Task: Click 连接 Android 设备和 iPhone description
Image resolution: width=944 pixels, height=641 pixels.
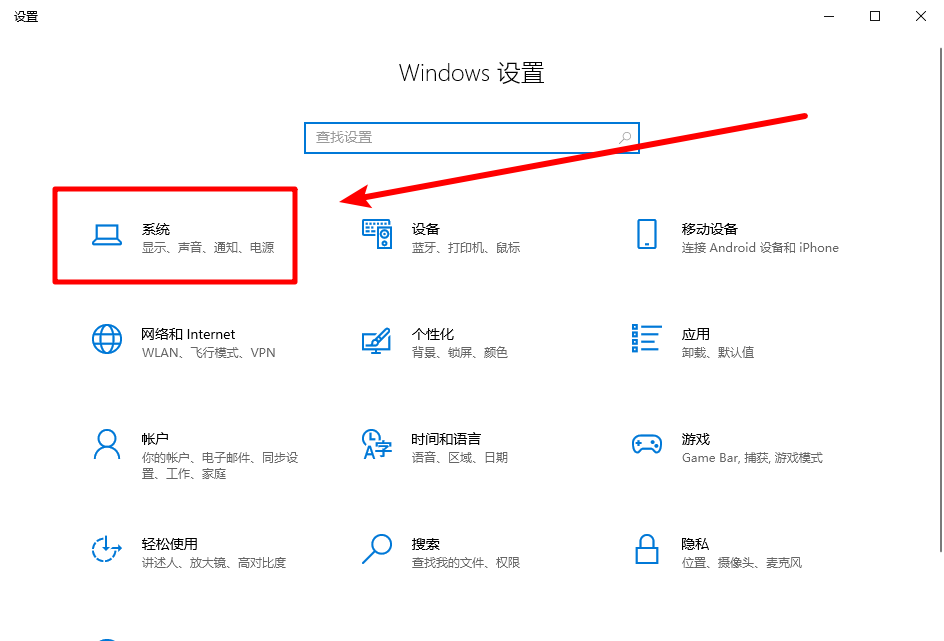Action: click(760, 248)
